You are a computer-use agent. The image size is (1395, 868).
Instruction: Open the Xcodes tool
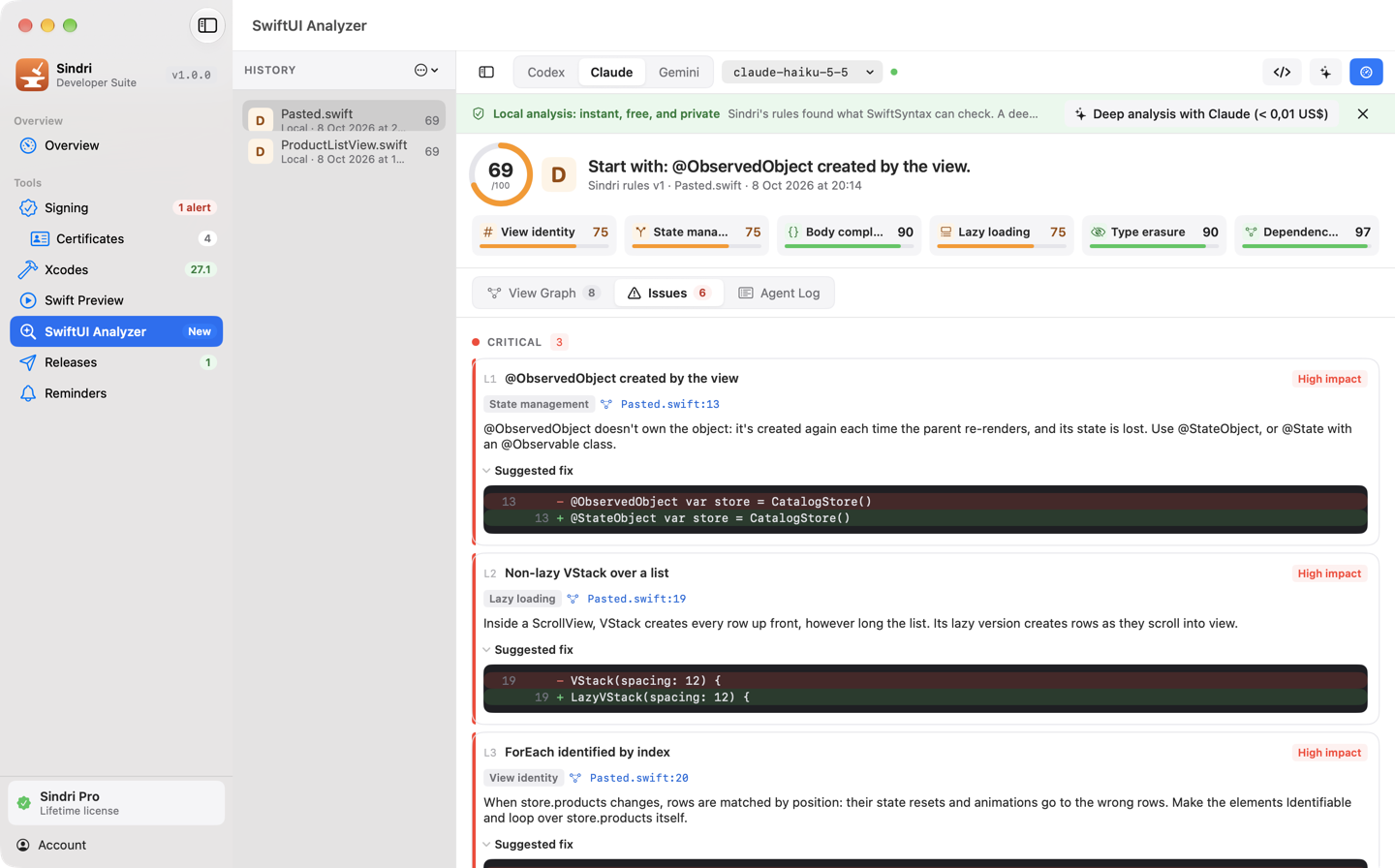coord(116,269)
